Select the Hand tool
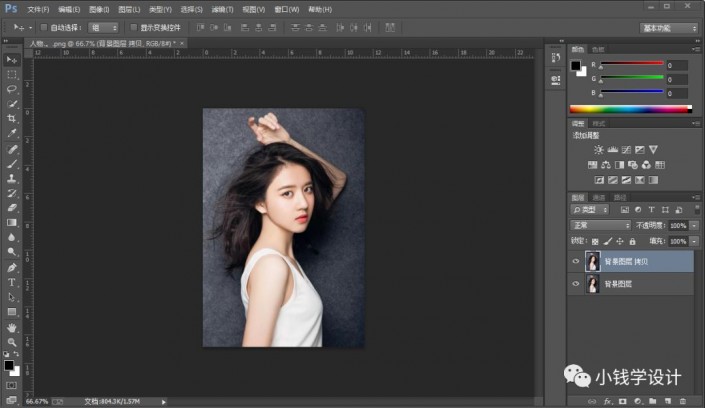 tap(12, 328)
